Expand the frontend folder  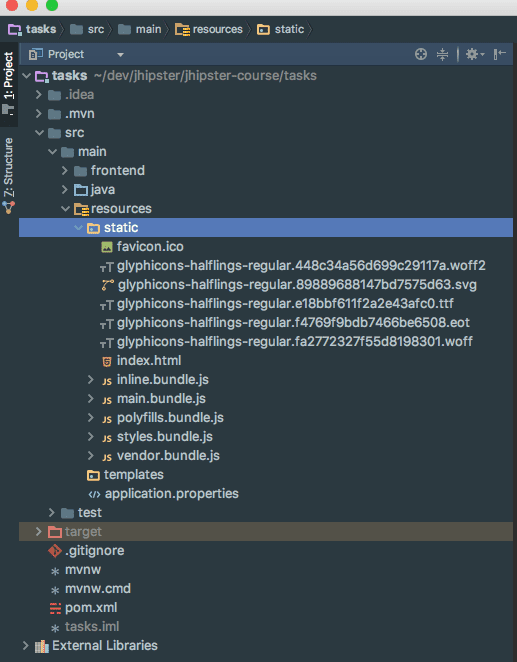click(x=65, y=171)
